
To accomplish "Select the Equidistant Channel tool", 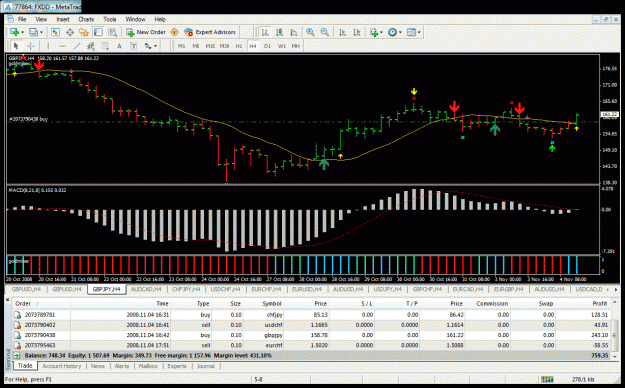I will (91, 46).
